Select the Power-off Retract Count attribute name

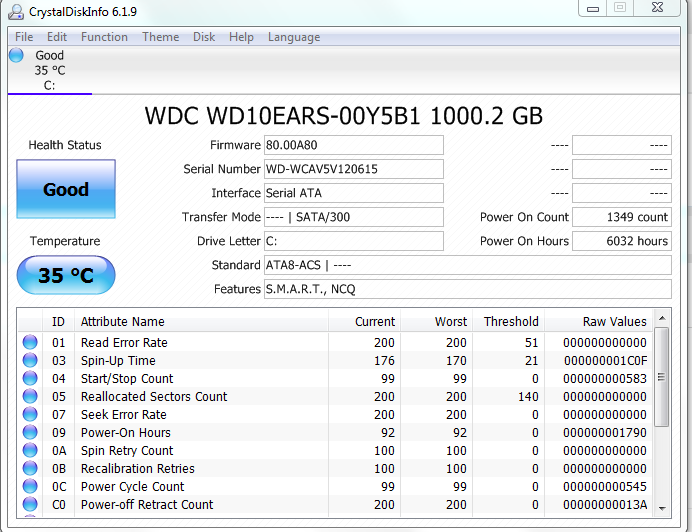pos(147,505)
